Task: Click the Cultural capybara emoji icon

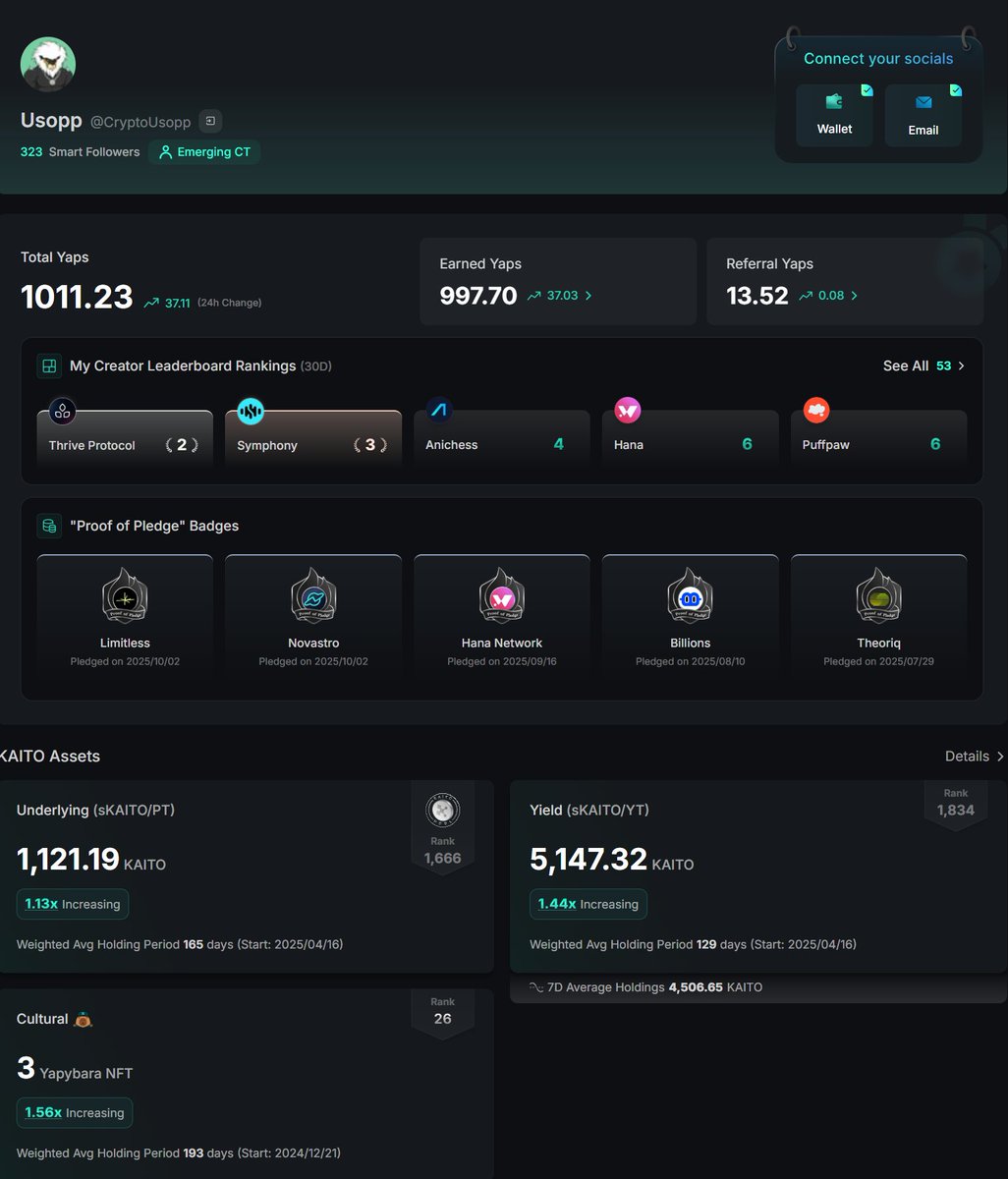Action: [84, 1019]
